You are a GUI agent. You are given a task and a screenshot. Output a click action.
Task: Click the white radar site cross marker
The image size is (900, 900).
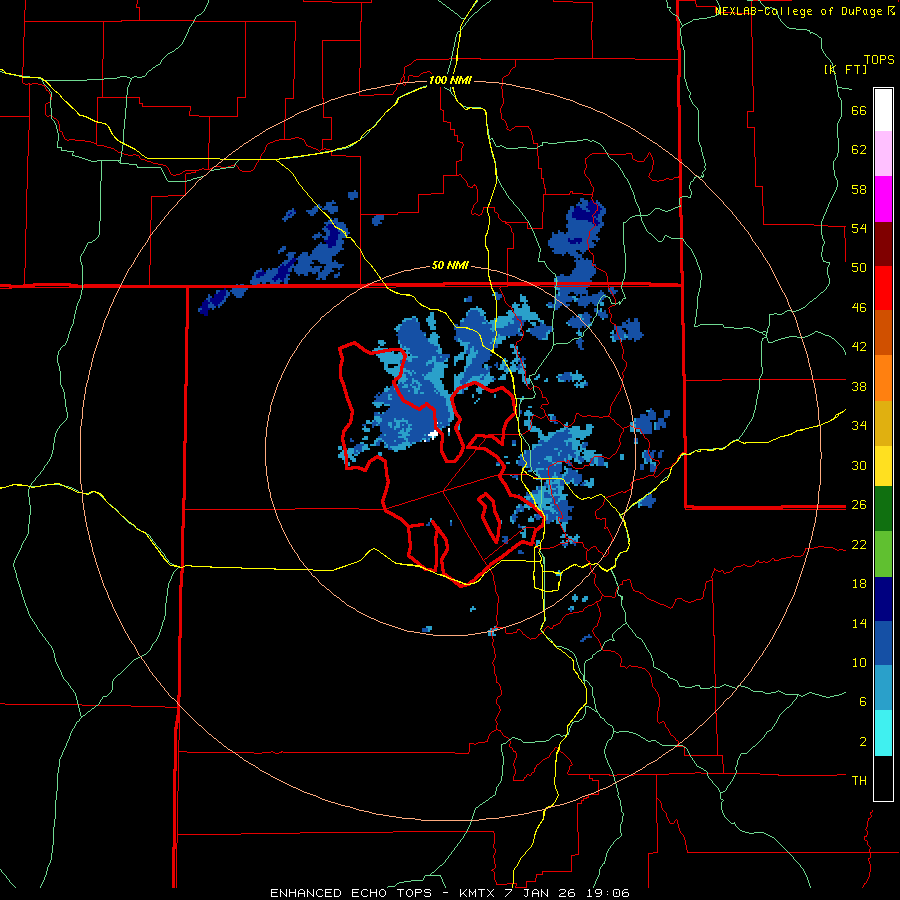click(x=433, y=435)
